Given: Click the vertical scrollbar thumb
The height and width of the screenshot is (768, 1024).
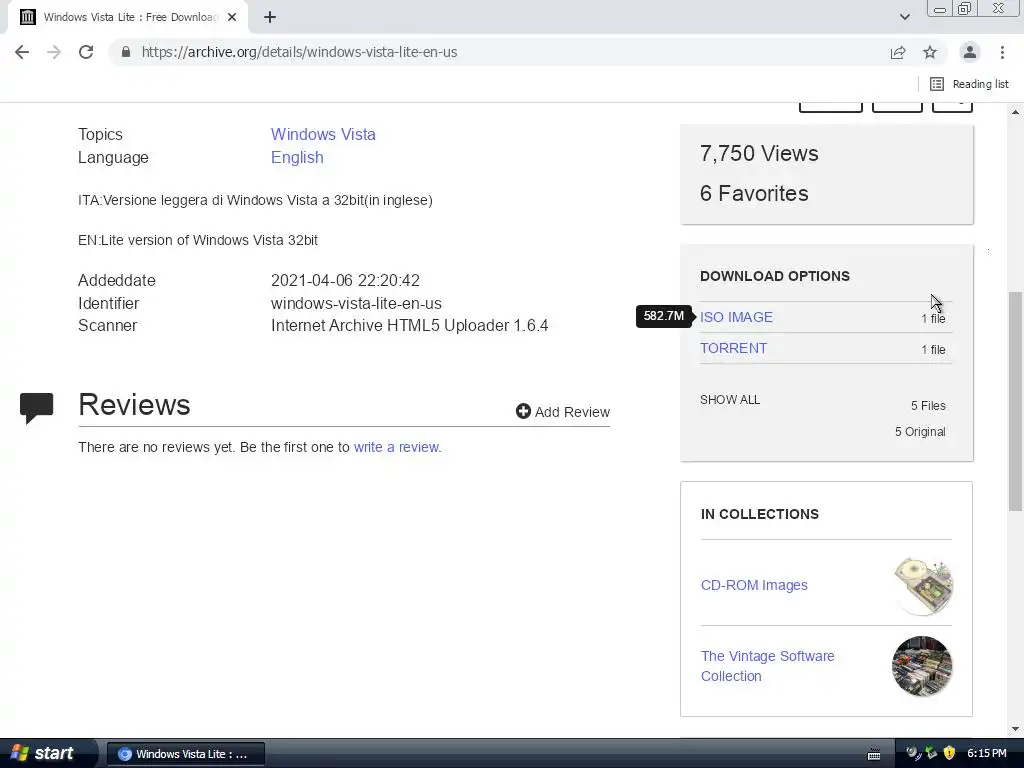Looking at the screenshot, I should (x=1016, y=401).
